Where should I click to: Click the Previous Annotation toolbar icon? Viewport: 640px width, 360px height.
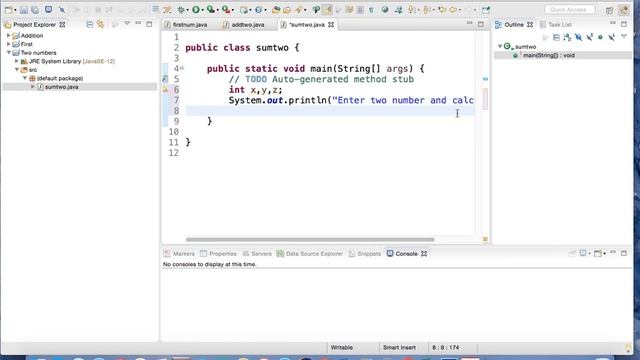[427, 9]
